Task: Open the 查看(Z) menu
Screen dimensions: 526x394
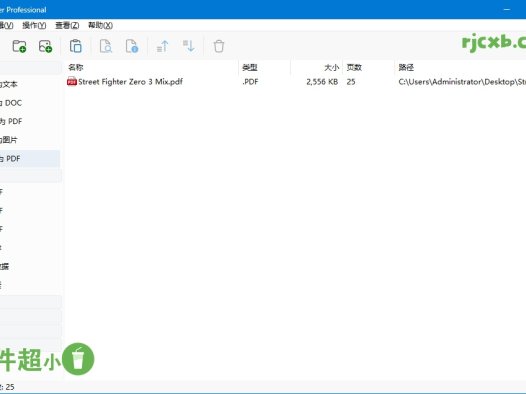Action: click(x=67, y=25)
